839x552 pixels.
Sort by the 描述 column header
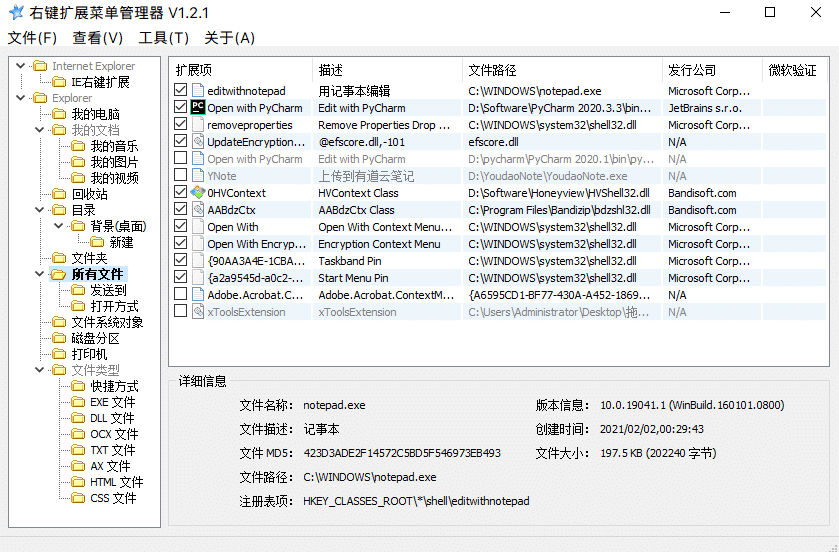click(387, 70)
